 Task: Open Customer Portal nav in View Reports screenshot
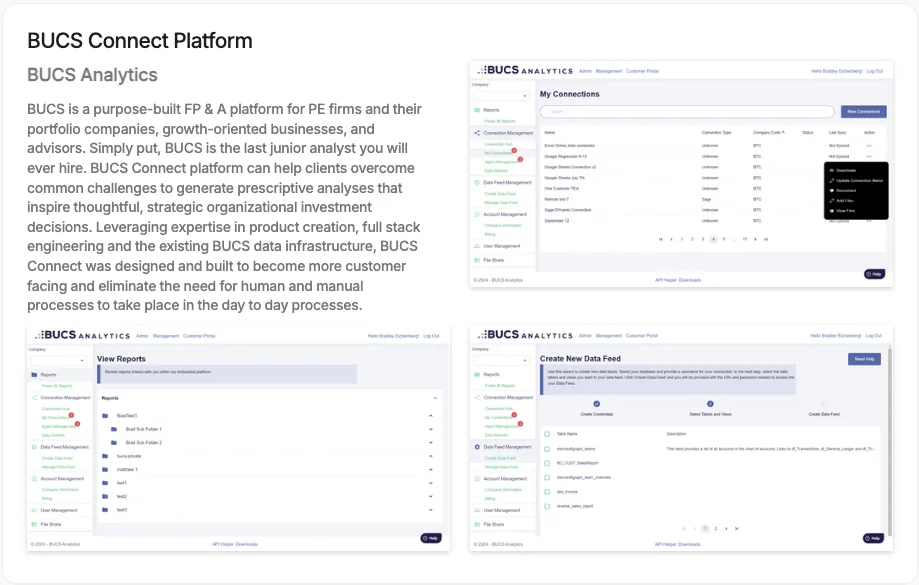point(199,336)
